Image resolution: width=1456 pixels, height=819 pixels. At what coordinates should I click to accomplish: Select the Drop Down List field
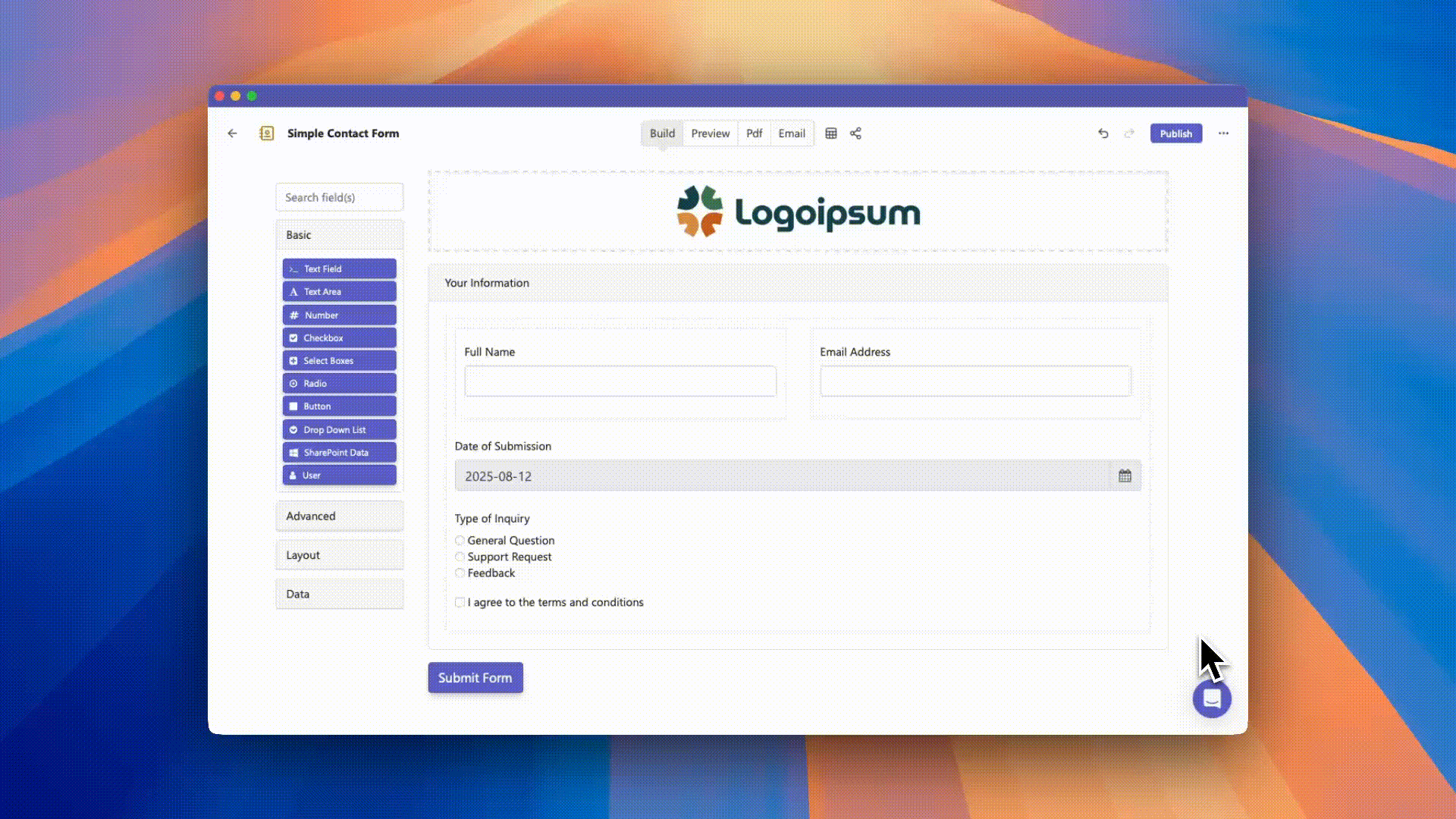(x=340, y=429)
